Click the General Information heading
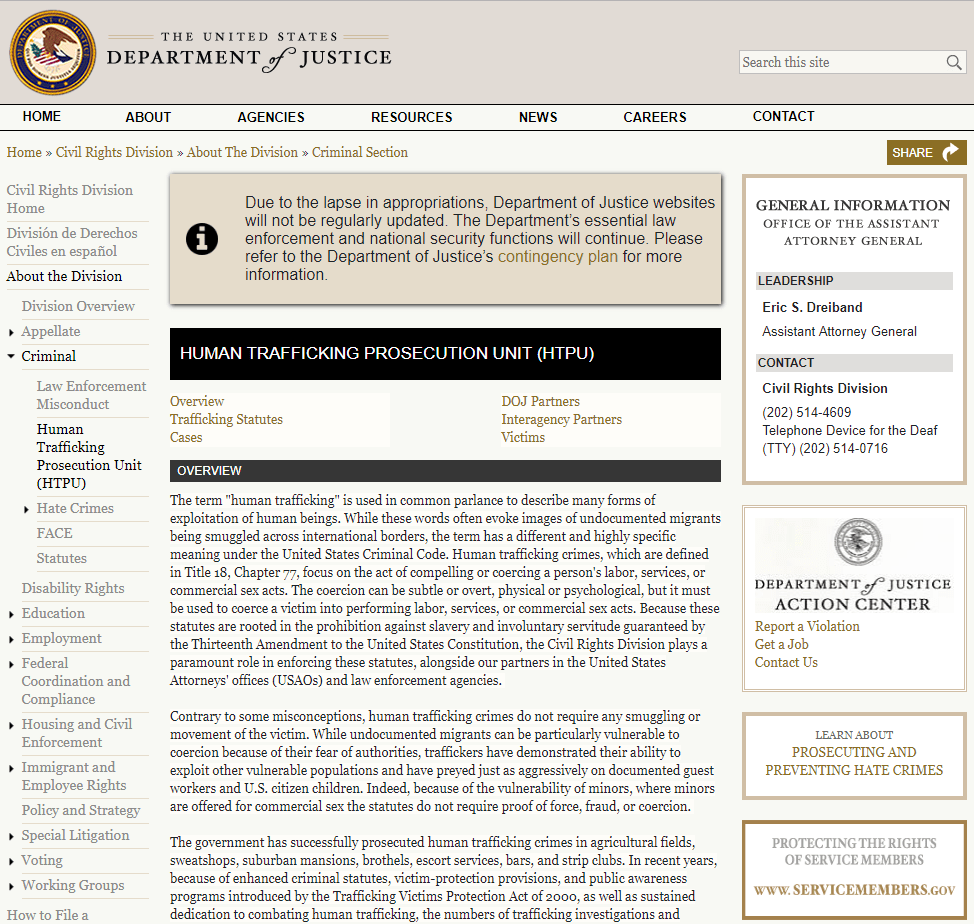 coord(853,206)
